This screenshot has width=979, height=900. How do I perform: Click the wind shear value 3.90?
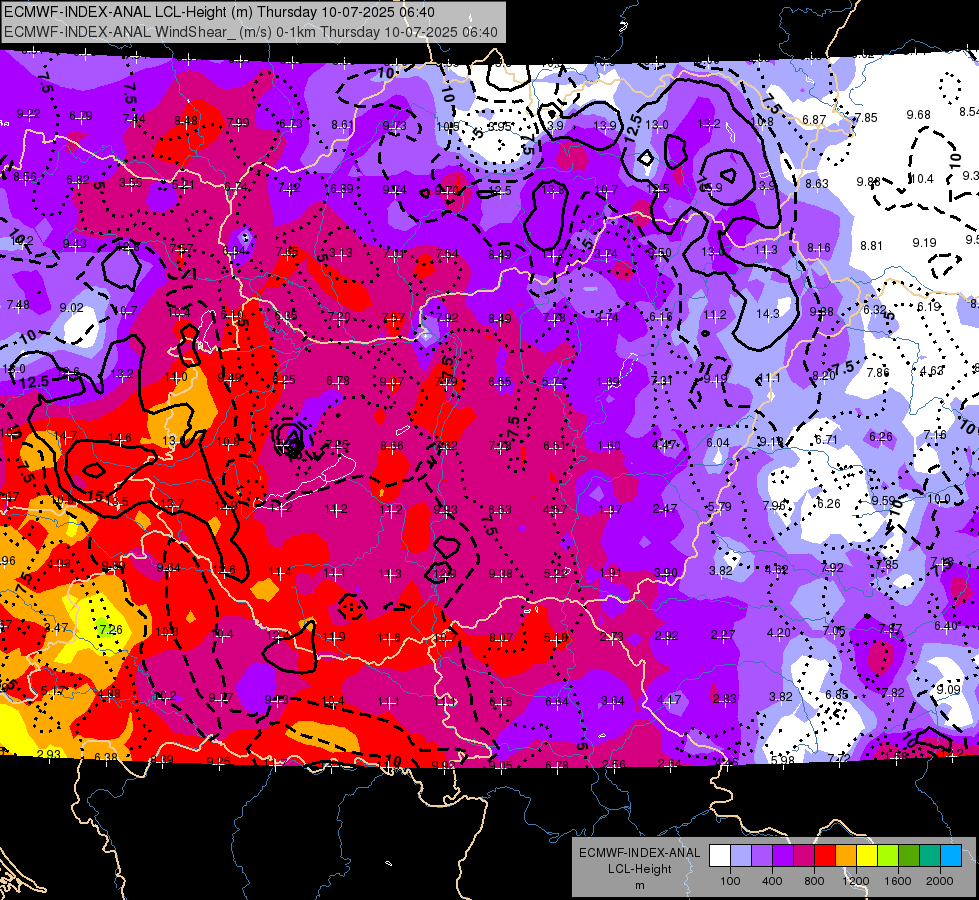coord(666,573)
